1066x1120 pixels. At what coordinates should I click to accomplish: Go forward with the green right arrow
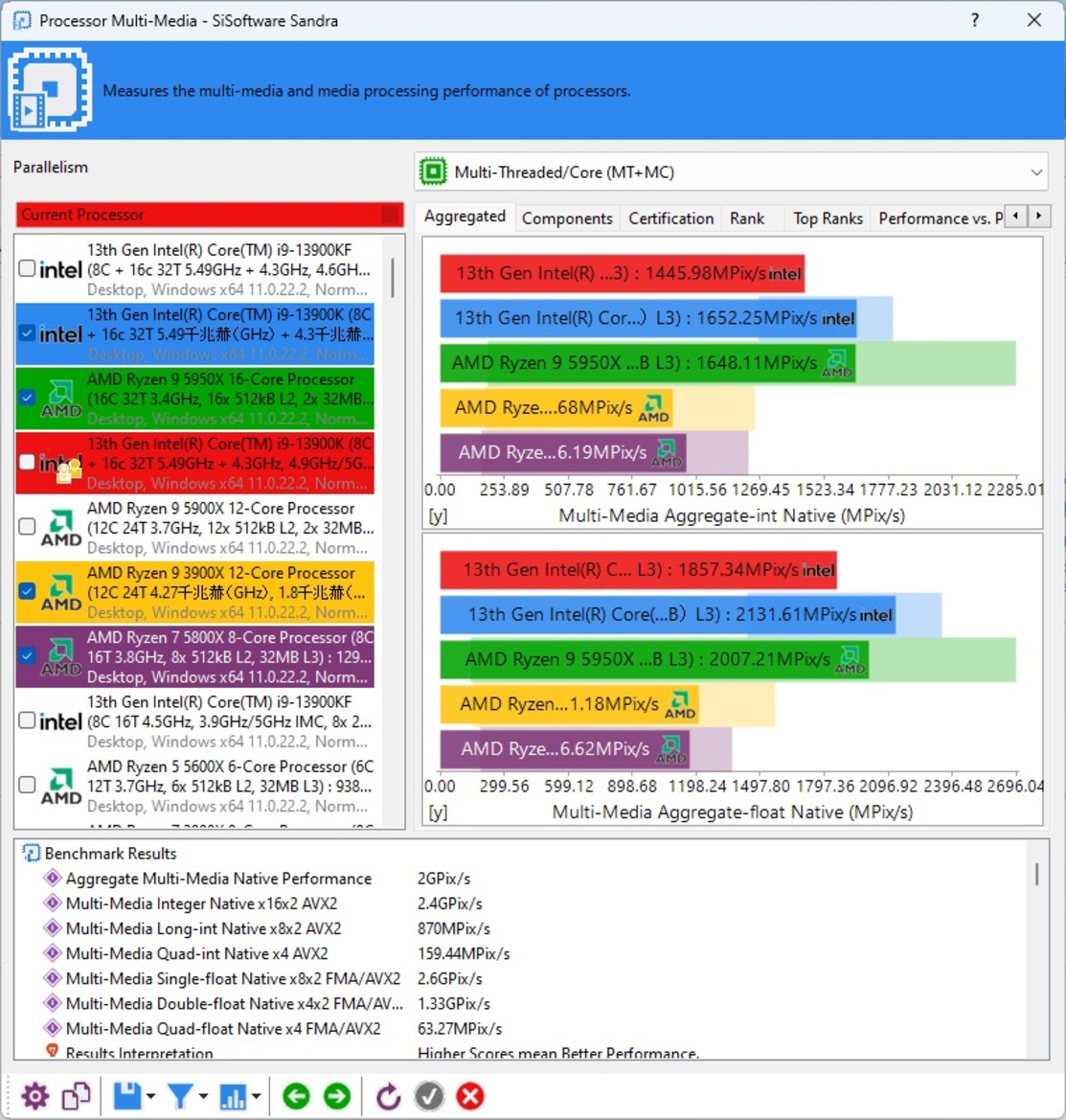tap(337, 1096)
